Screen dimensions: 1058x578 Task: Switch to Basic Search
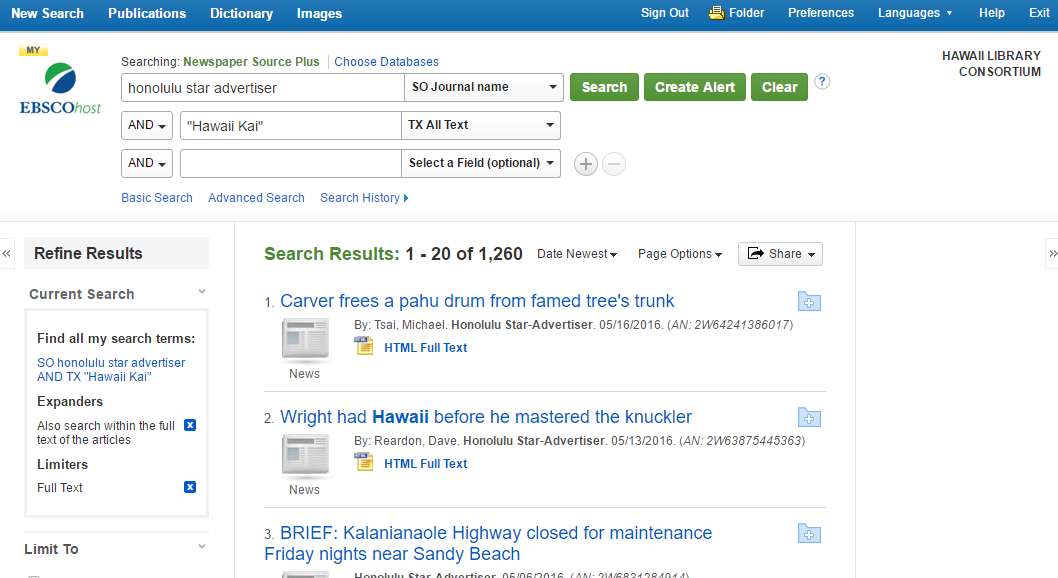(x=157, y=198)
